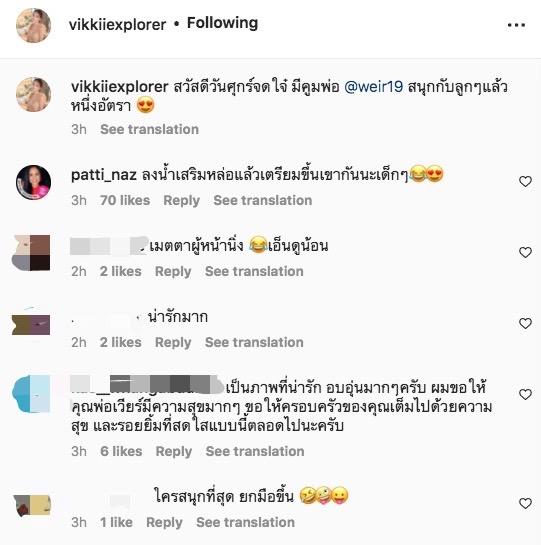
Task: Tap heart icon beside น่ารักมาก comment
Action: (x=525, y=323)
